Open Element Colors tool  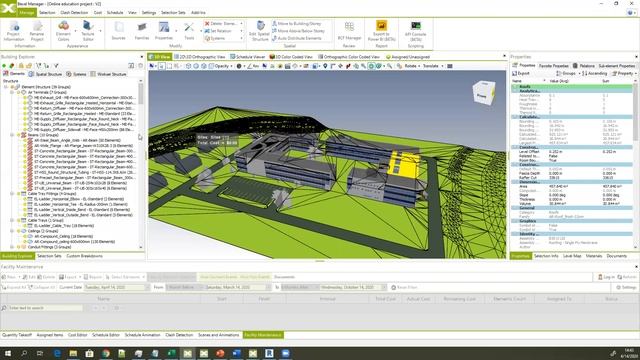(63, 31)
